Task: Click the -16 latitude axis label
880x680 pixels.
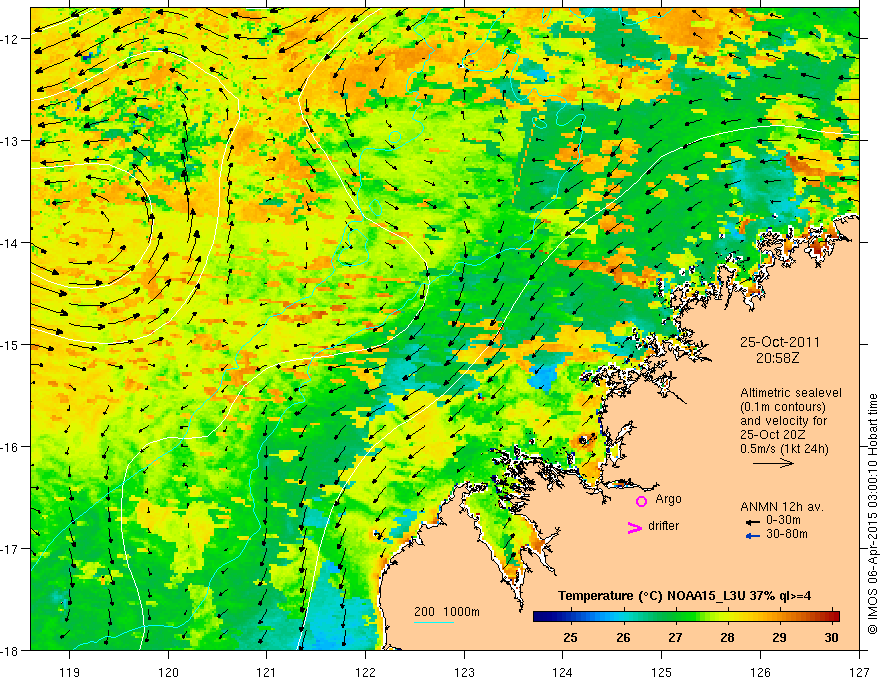Action: pos(10,447)
